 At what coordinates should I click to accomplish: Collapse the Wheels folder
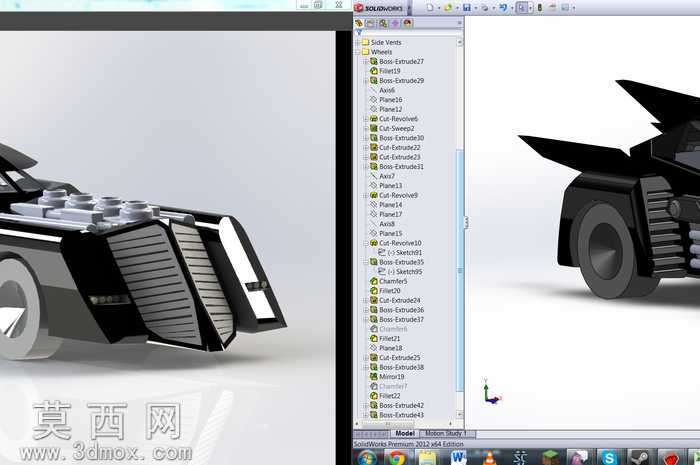pyautogui.click(x=358, y=52)
